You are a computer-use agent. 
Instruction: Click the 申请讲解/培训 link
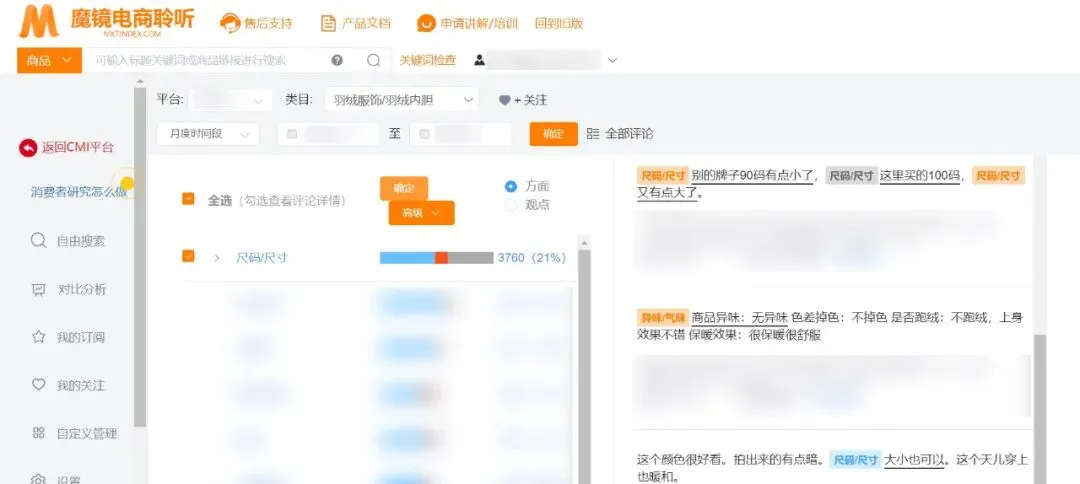tap(479, 23)
